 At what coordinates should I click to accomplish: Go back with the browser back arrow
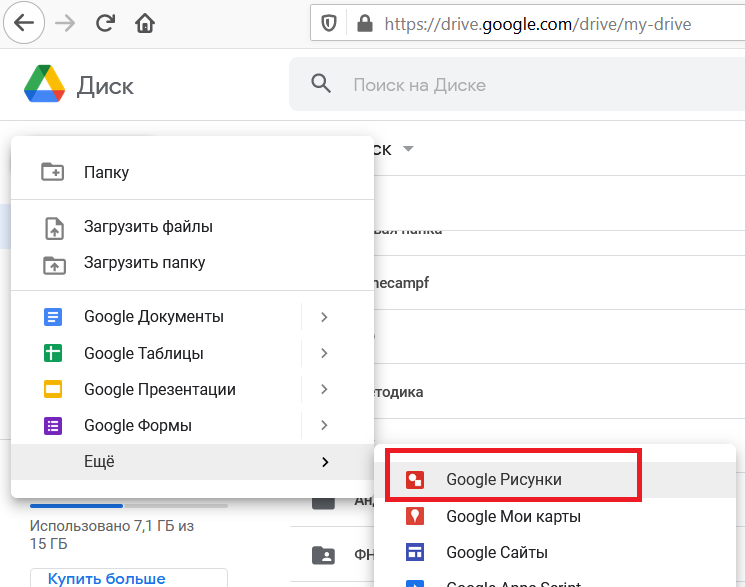pyautogui.click(x=24, y=22)
